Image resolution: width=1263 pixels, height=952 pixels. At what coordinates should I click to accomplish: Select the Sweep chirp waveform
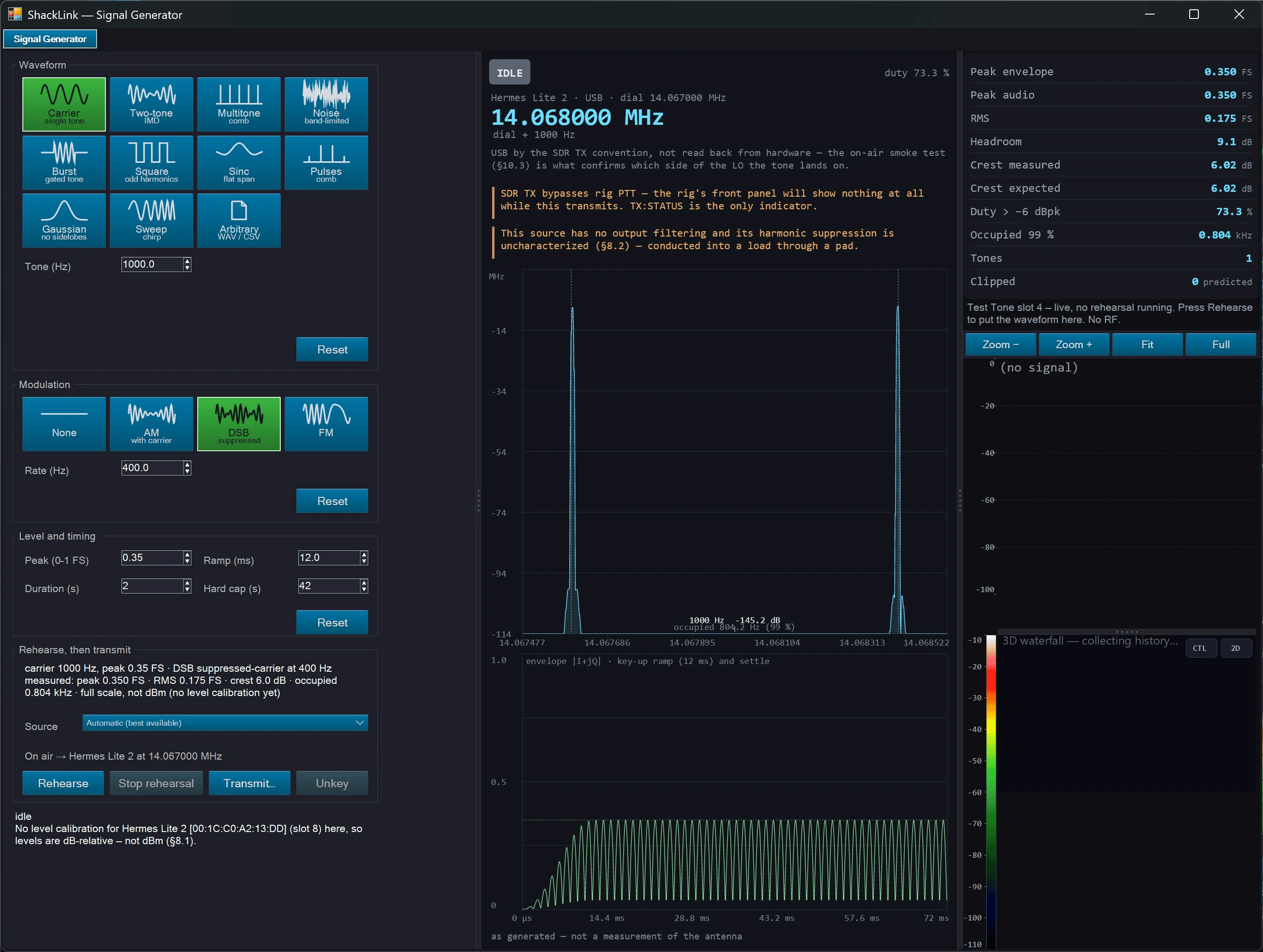151,220
